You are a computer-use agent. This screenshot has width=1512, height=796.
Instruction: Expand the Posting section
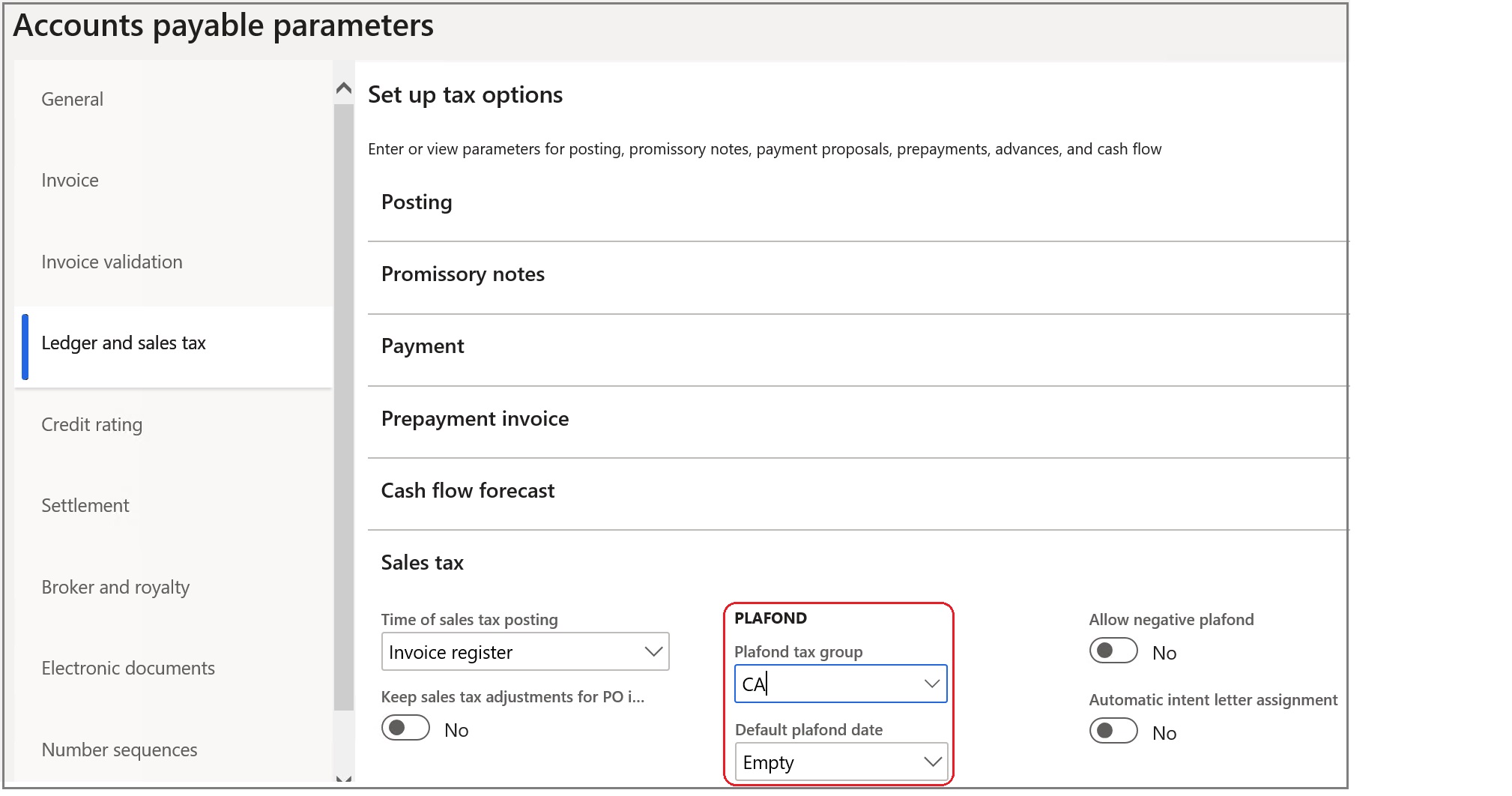tap(417, 202)
